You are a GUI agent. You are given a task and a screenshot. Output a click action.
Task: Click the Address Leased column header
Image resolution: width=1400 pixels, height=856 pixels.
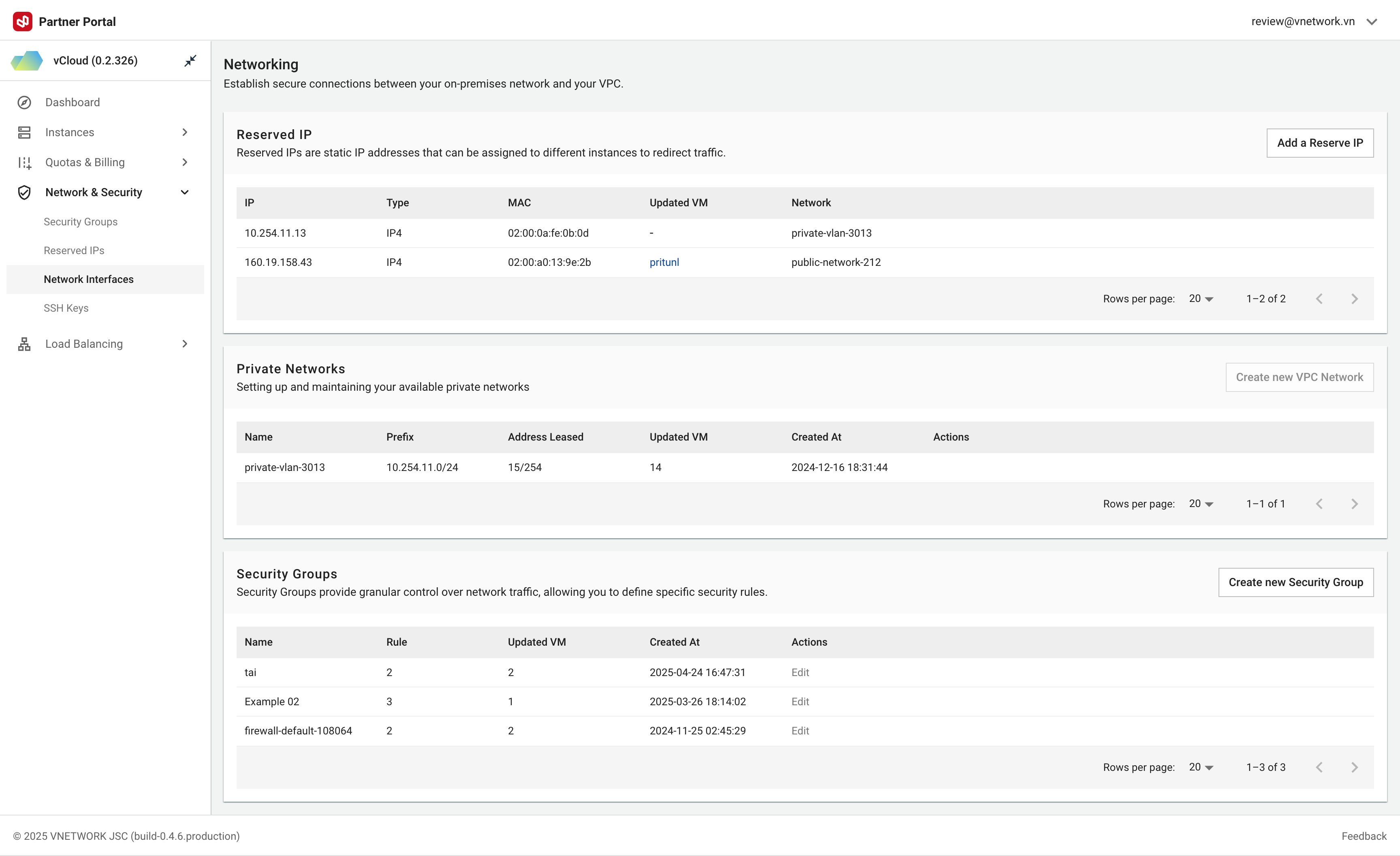545,437
